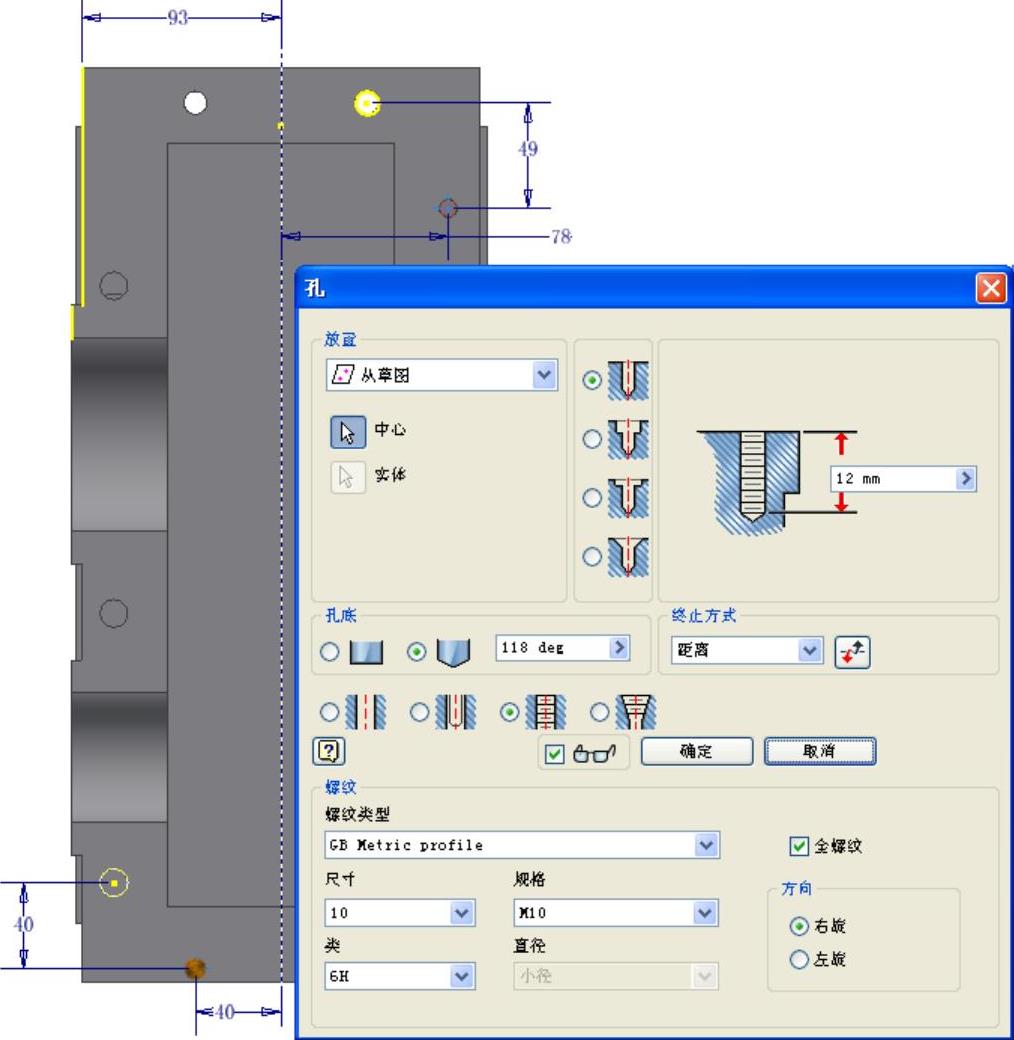Click the preview glasses icon
Screen dimensions: 1014x1040
pos(594,753)
